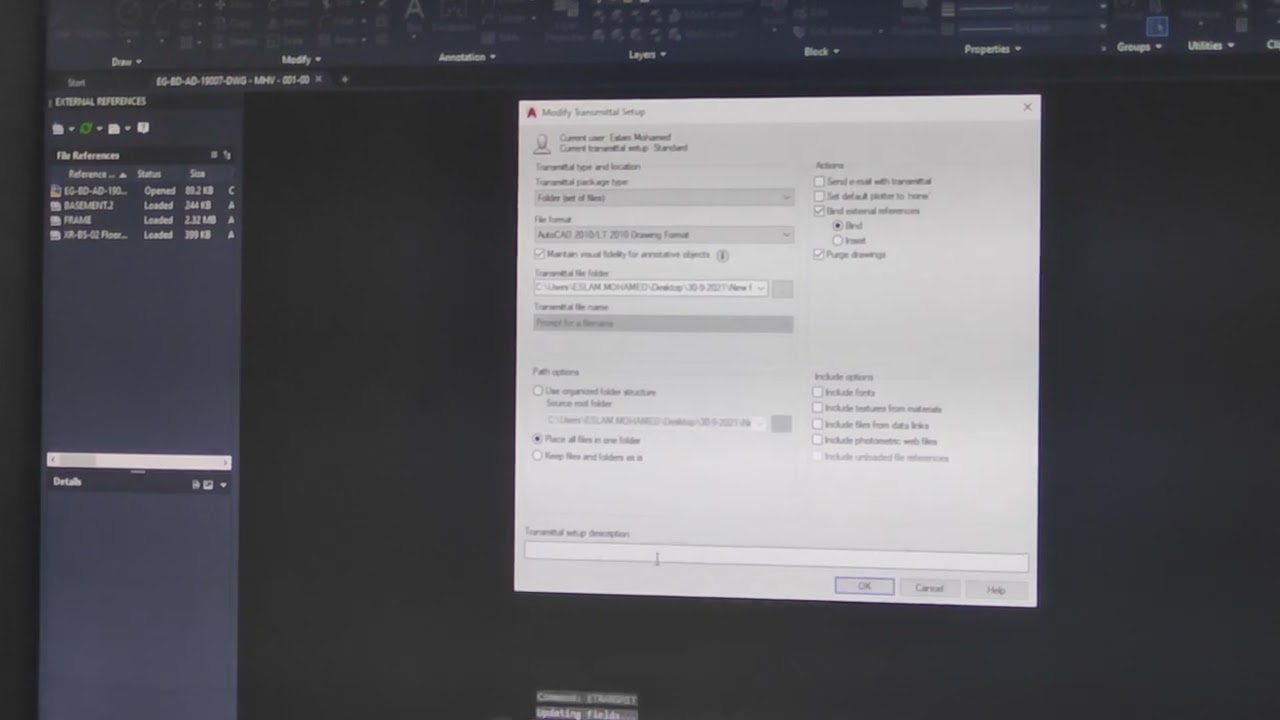This screenshot has width=1280, height=720.
Task: Select Place all files in one folder
Action: 538,439
